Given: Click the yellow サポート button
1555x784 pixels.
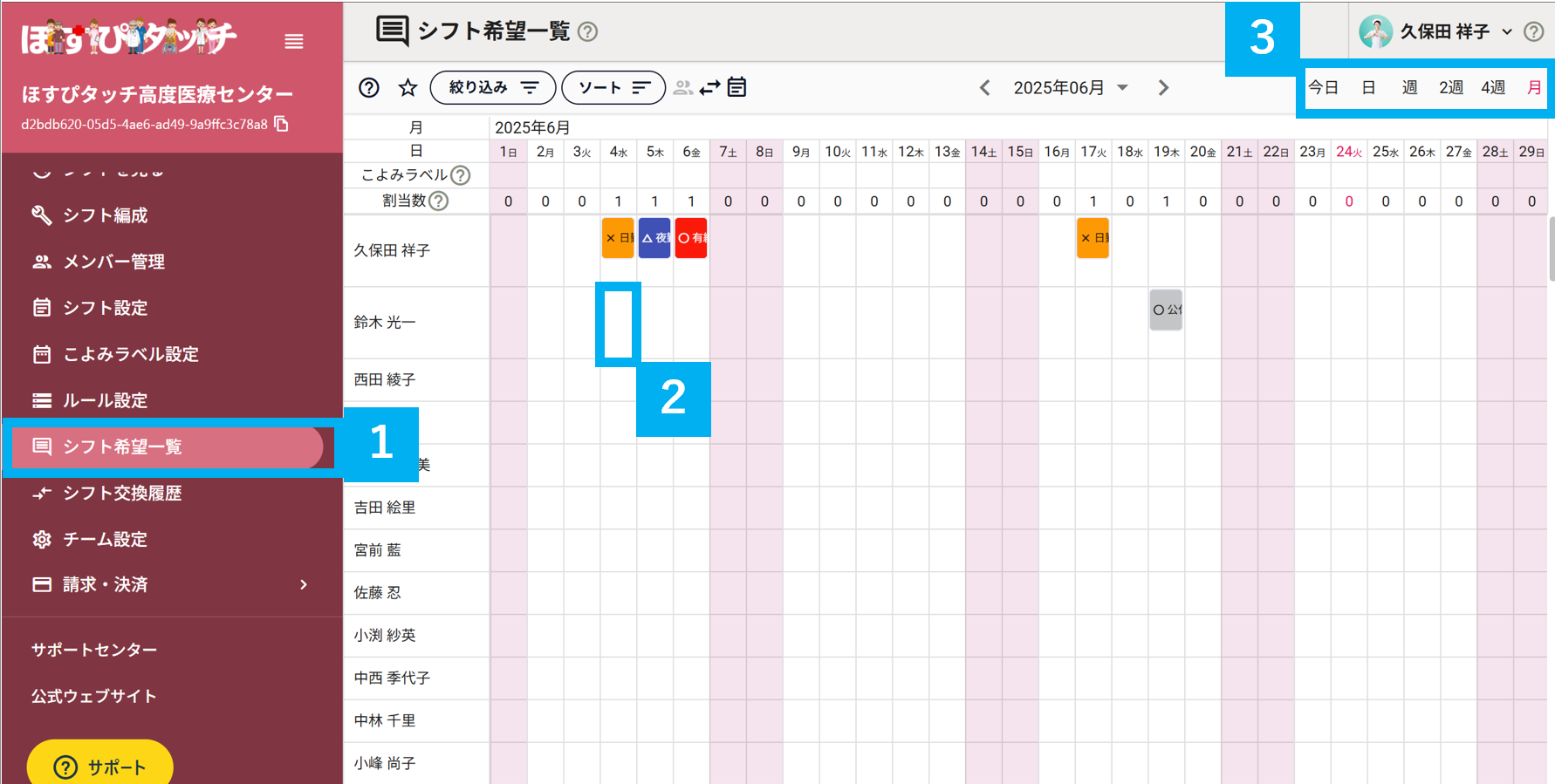Looking at the screenshot, I should pyautogui.click(x=100, y=766).
